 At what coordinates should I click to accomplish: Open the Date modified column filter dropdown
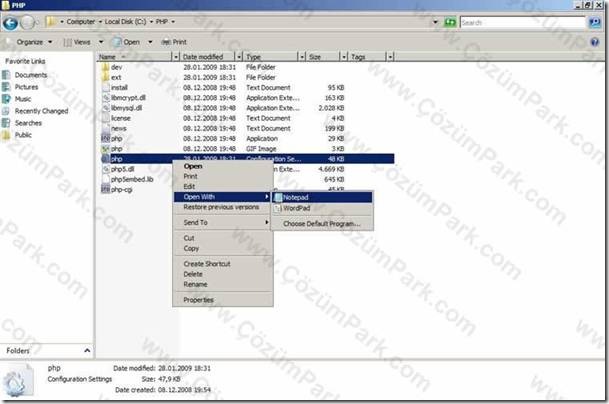tap(239, 57)
